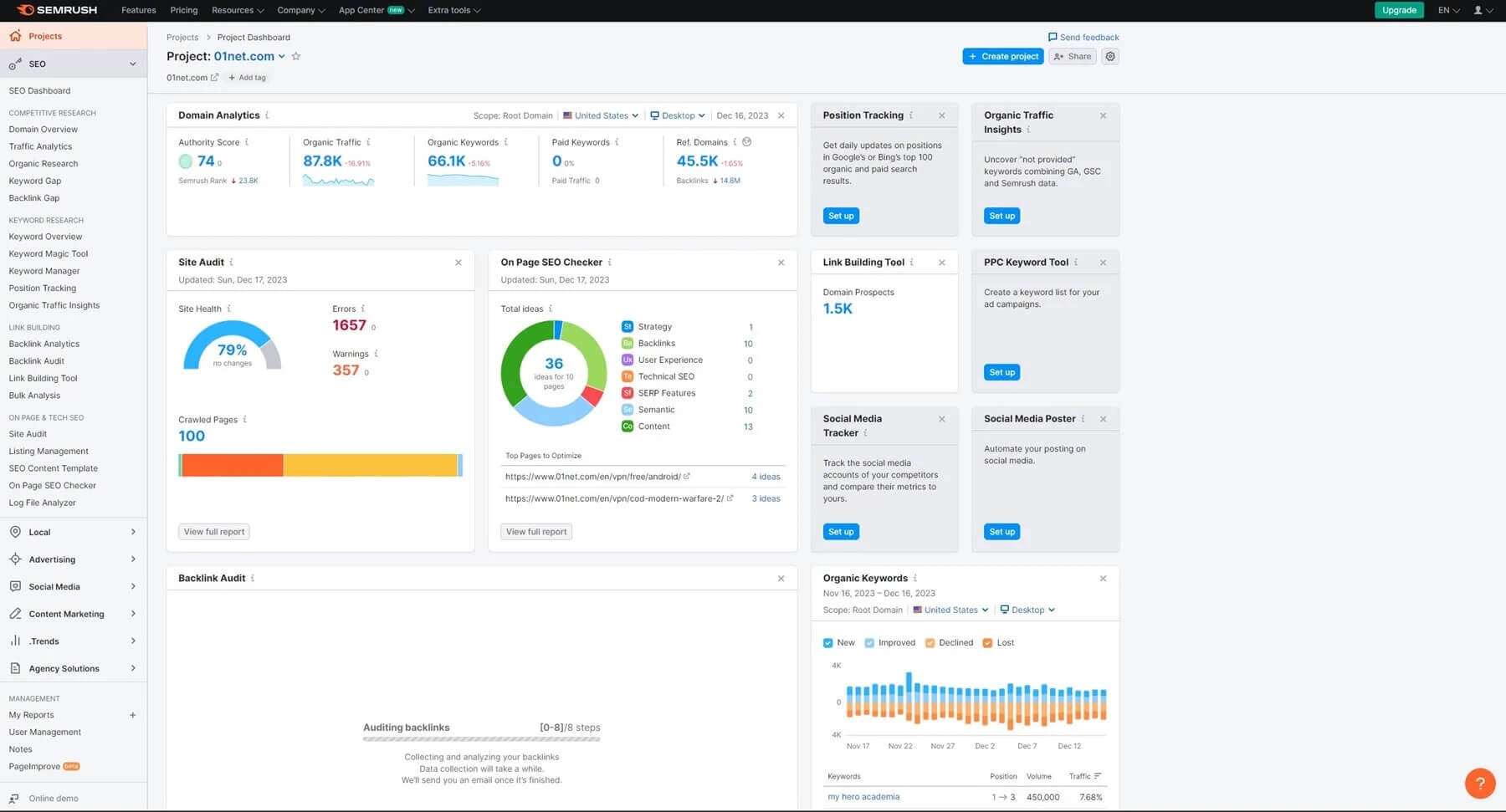
Task: Open the Content ideas icon
Action: pos(627,426)
